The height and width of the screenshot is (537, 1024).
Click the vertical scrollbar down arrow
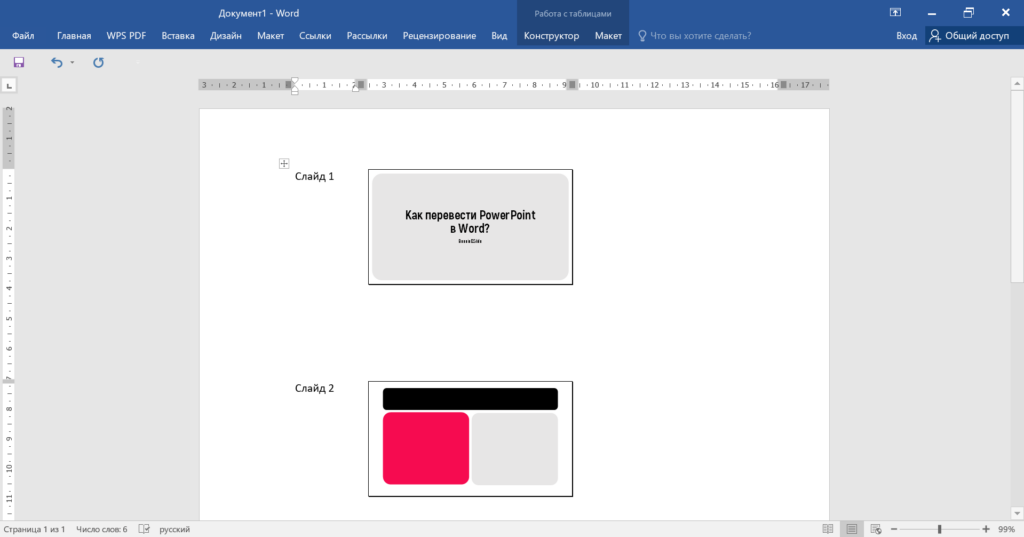tap(1017, 513)
